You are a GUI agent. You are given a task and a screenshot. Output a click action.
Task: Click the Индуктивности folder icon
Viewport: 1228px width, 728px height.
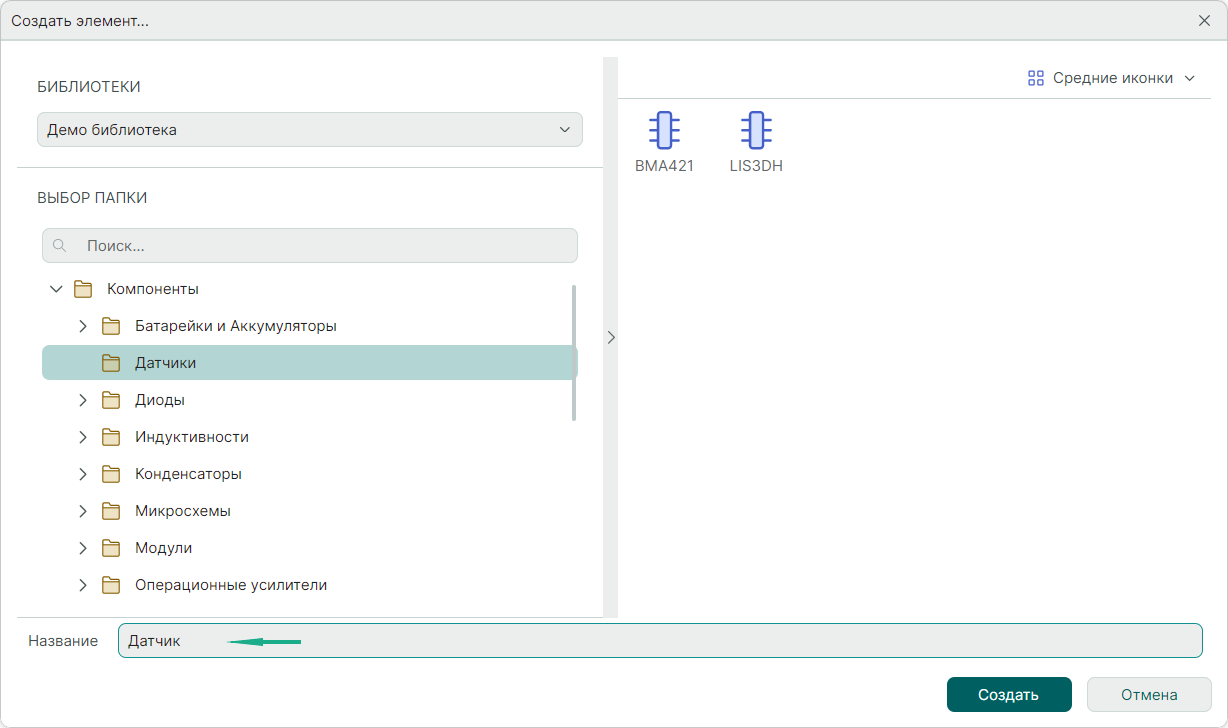[x=111, y=437]
